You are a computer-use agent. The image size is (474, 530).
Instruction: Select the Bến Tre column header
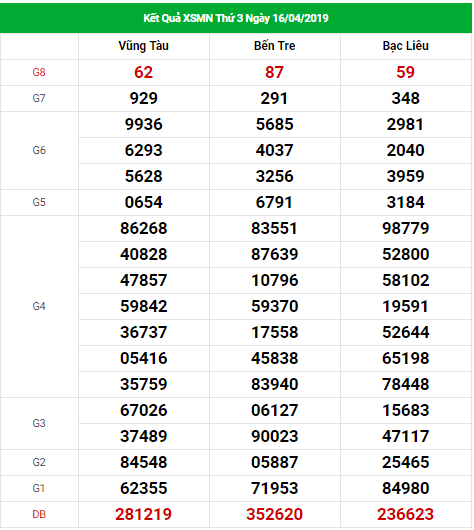(275, 46)
